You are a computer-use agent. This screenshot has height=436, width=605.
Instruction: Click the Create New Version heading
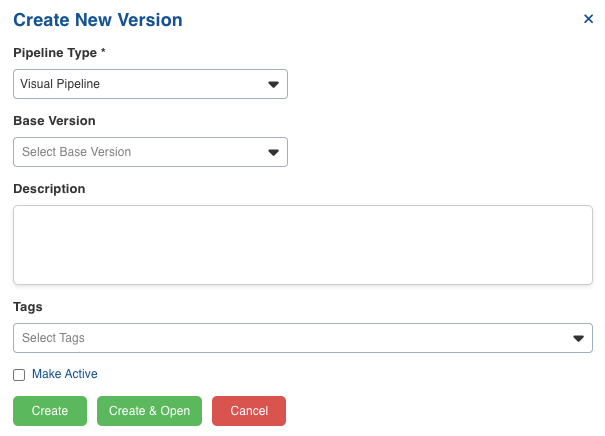pos(98,20)
